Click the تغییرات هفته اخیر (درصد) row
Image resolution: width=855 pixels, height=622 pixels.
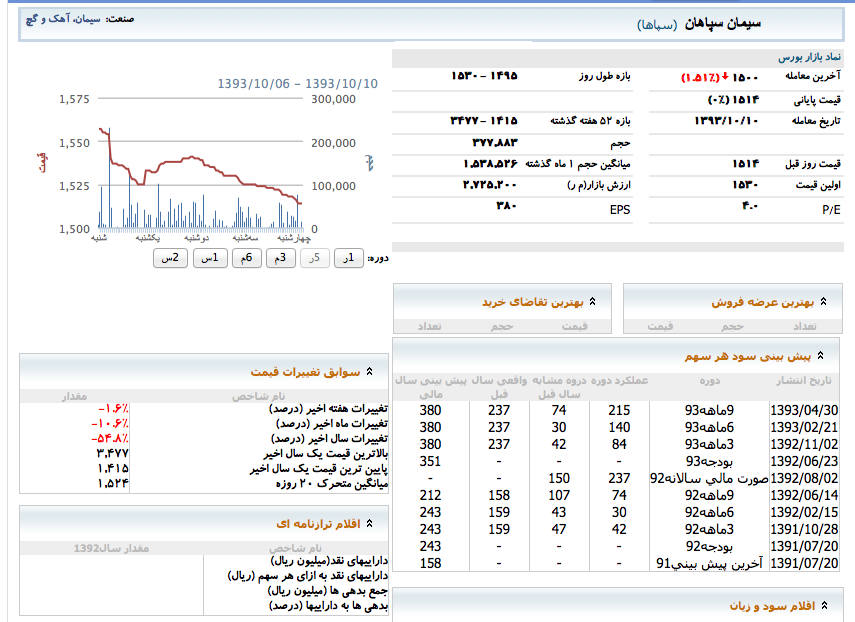tap(204, 409)
